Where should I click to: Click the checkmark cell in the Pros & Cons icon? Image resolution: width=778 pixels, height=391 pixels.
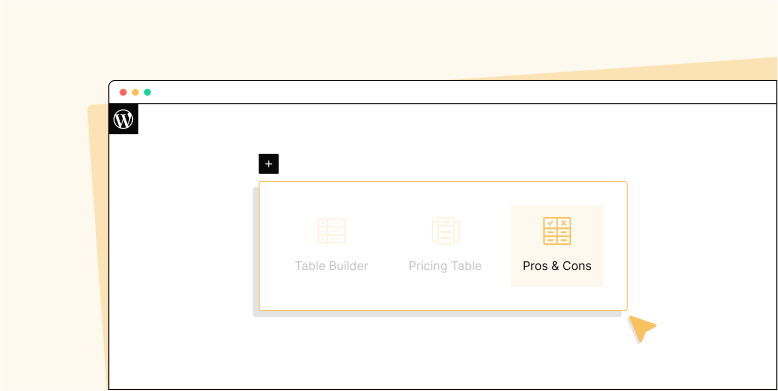550,223
